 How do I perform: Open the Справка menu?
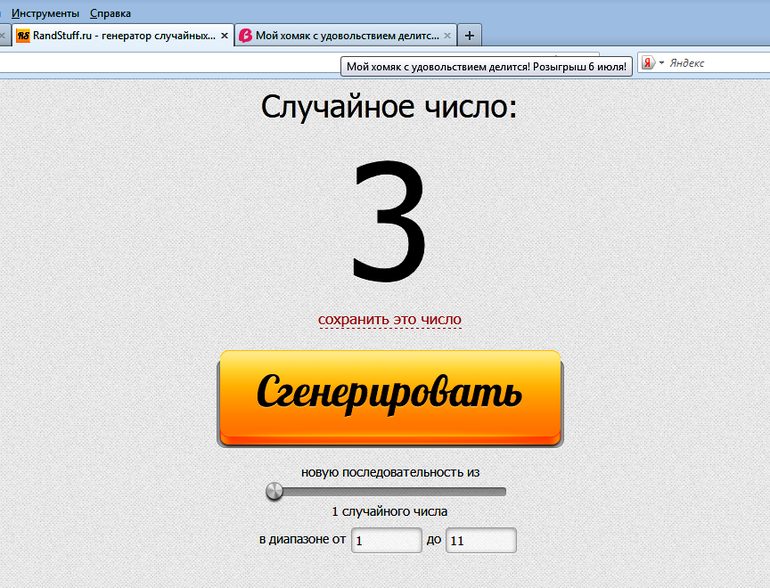tap(110, 13)
